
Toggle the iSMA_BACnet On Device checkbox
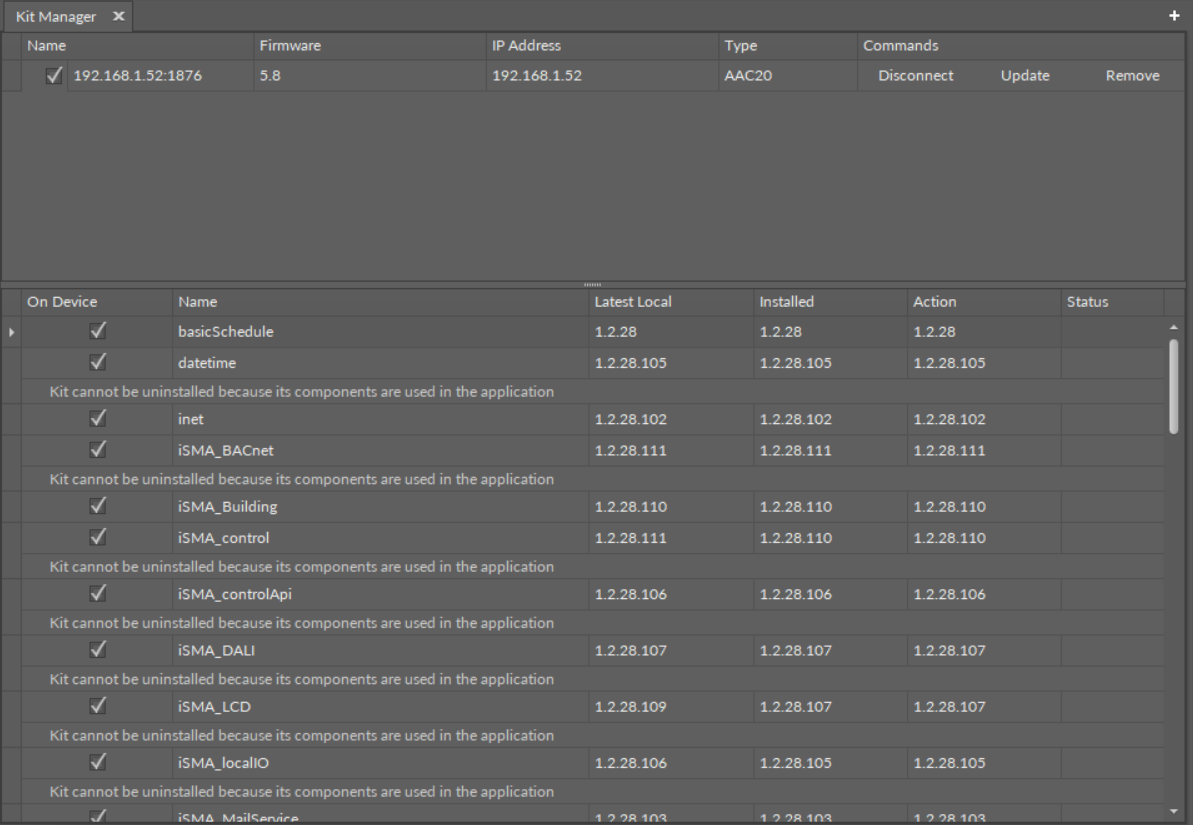(98, 451)
